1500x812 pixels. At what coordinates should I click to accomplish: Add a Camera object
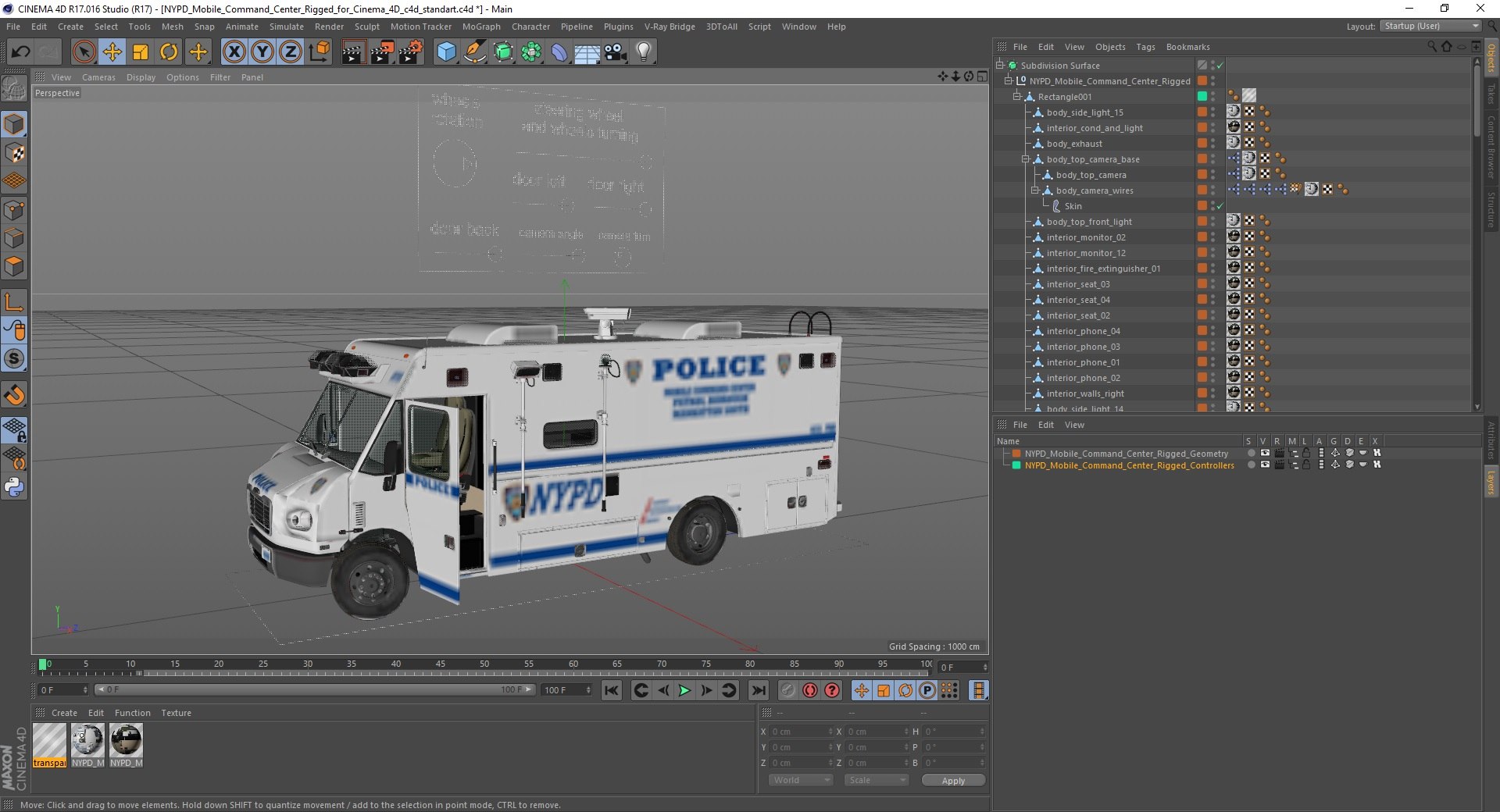click(615, 52)
